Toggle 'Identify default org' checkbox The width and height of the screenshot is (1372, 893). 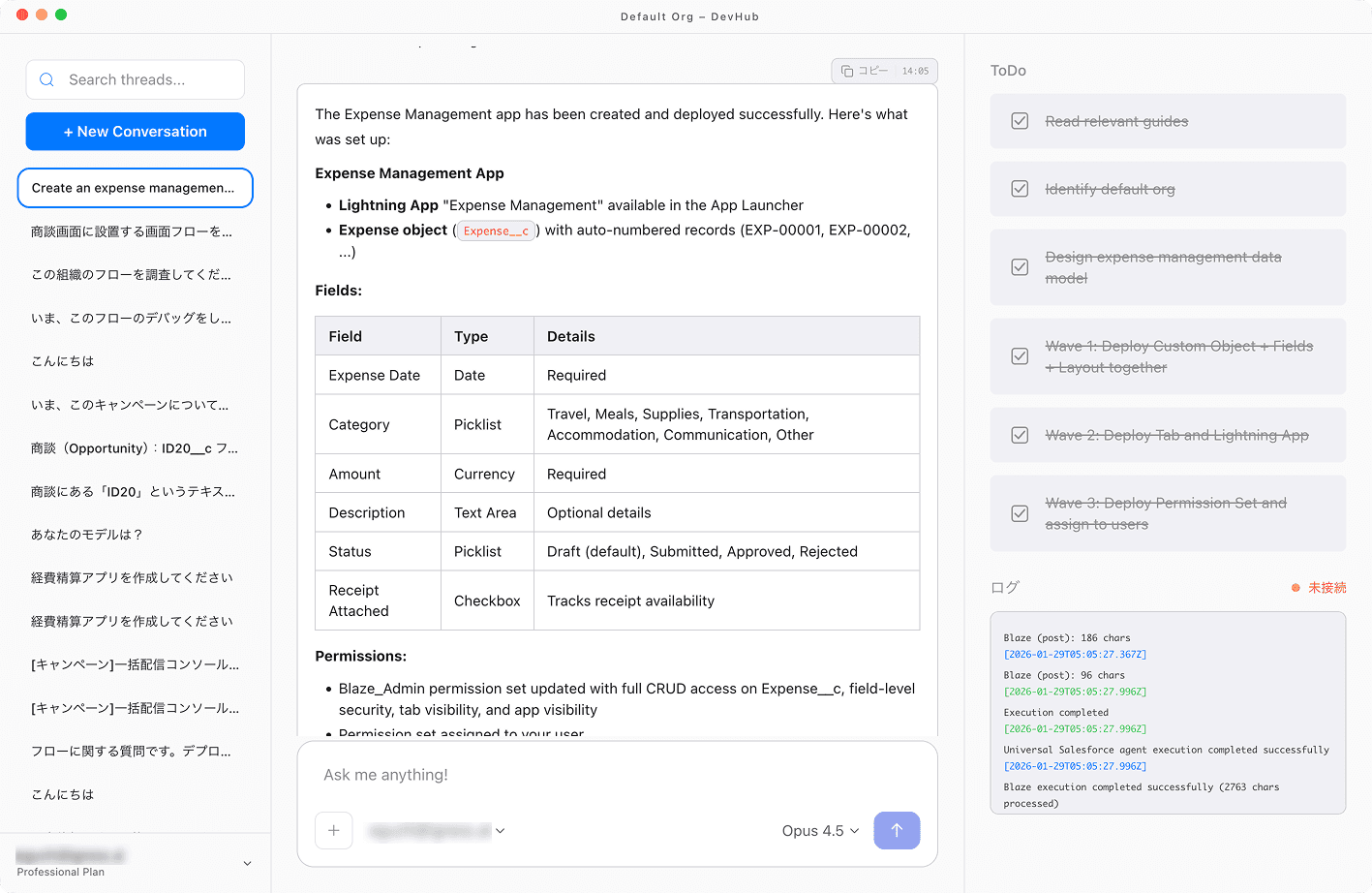(1020, 189)
